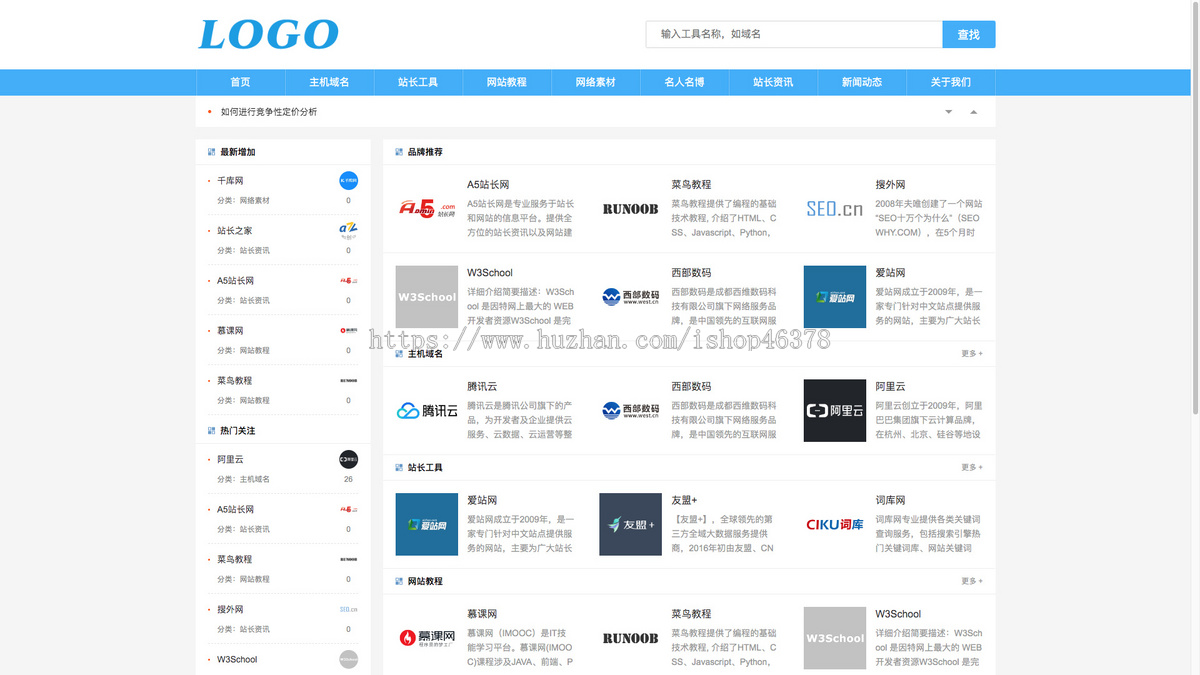The width and height of the screenshot is (1200, 675).
Task: Open 站长之家 name link in sidebar
Action: (235, 231)
